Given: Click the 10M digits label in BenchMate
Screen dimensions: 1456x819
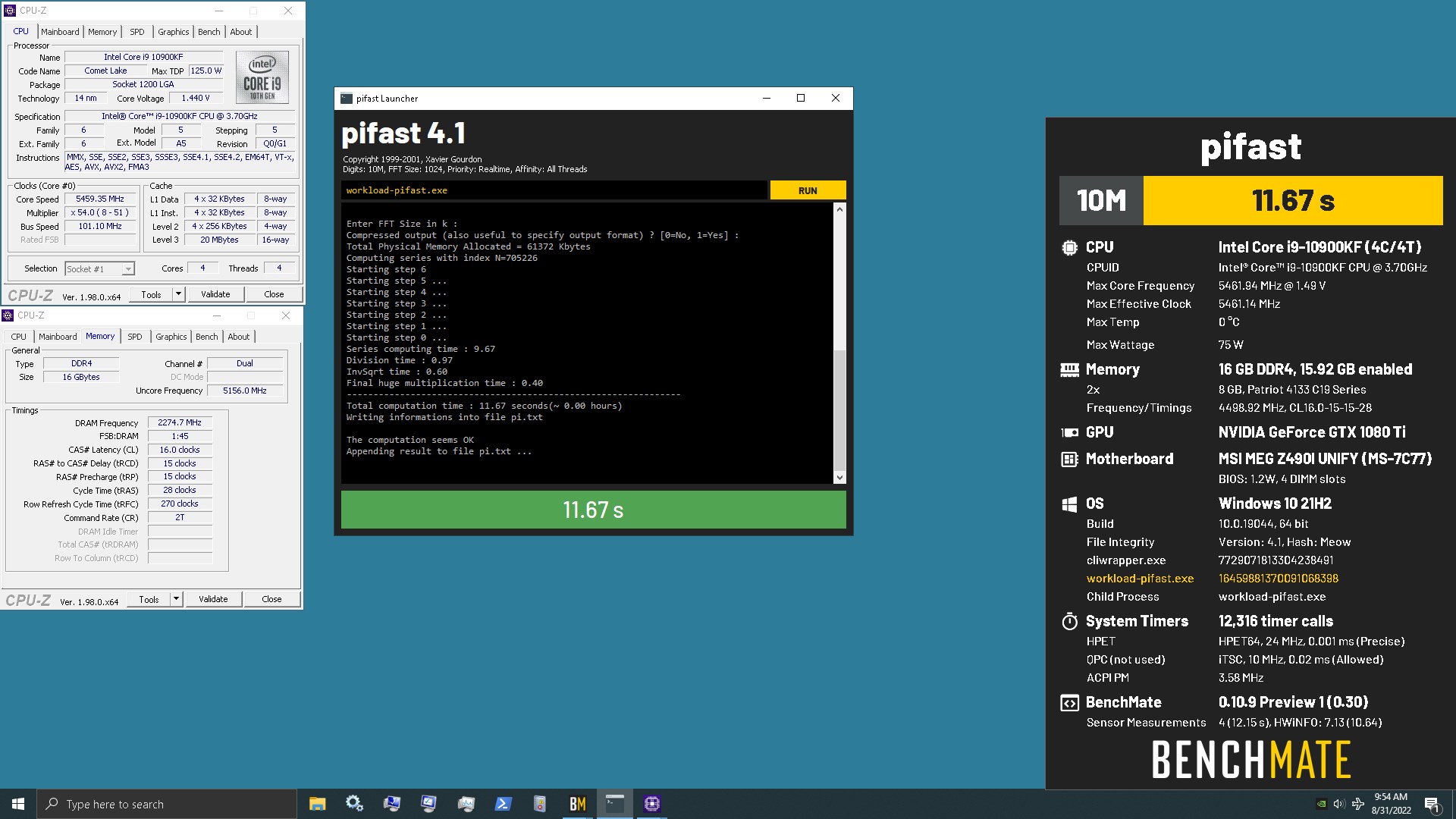Looking at the screenshot, I should (1101, 200).
